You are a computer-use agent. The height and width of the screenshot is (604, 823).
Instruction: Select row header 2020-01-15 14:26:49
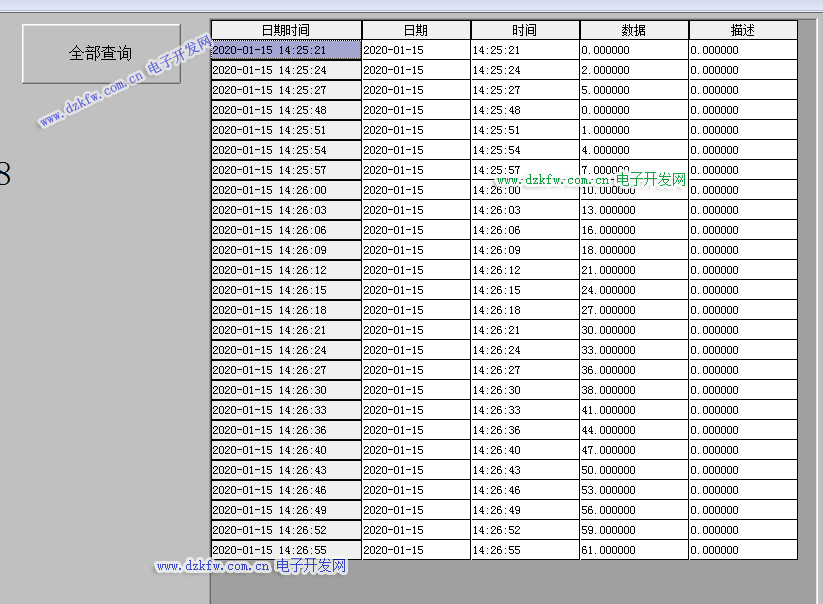[x=286, y=510]
